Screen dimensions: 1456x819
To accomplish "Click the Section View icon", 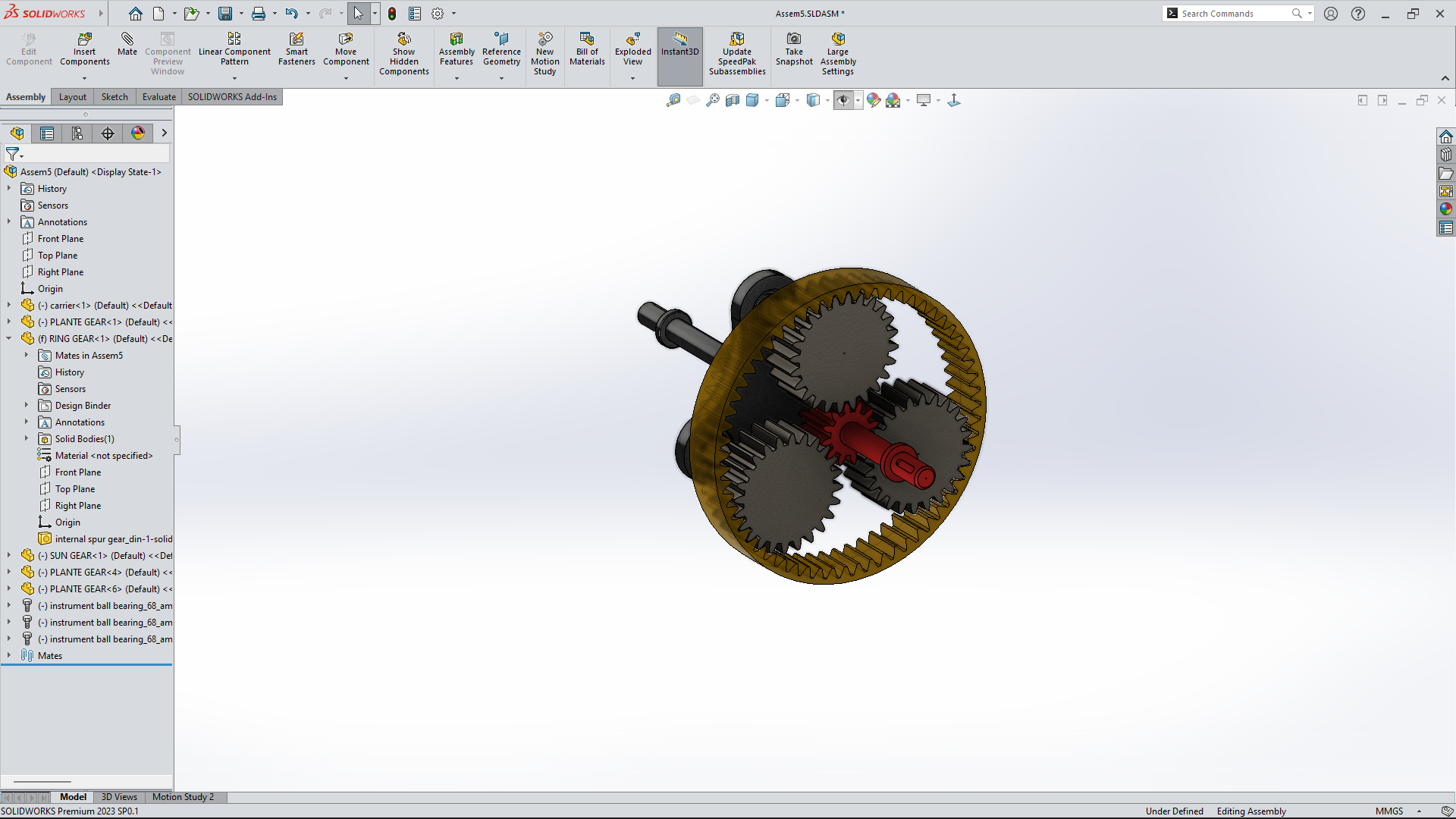I will 733,100.
